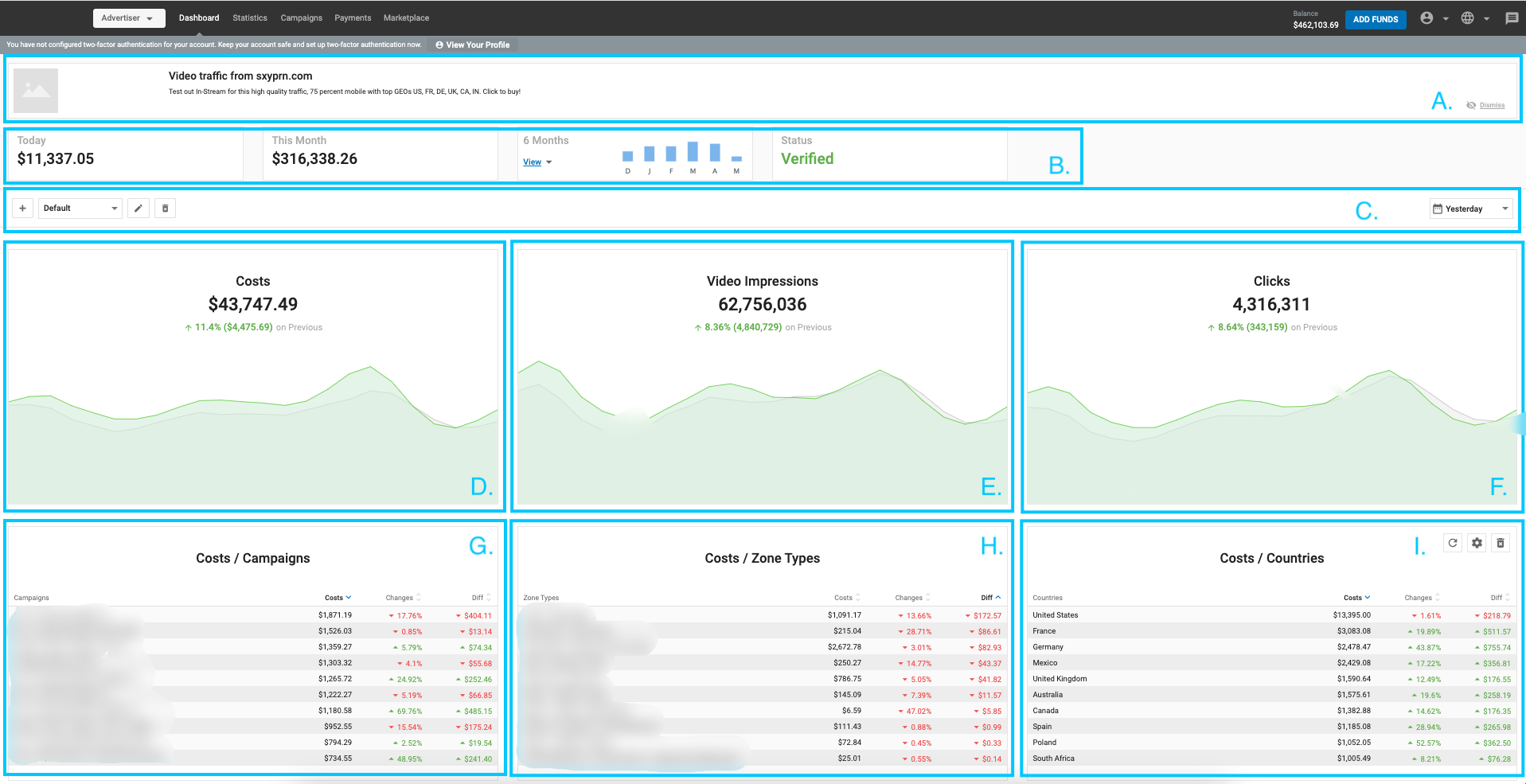Image resolution: width=1526 pixels, height=784 pixels.
Task: Click the user account icon
Action: pos(1426,18)
